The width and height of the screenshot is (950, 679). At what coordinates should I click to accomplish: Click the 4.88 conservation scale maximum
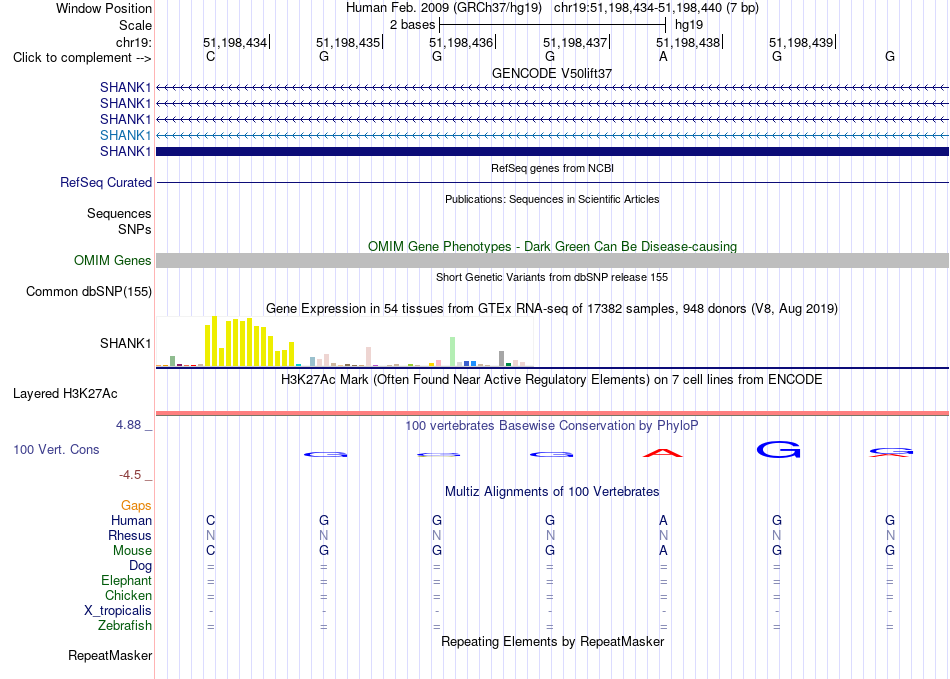[128, 425]
